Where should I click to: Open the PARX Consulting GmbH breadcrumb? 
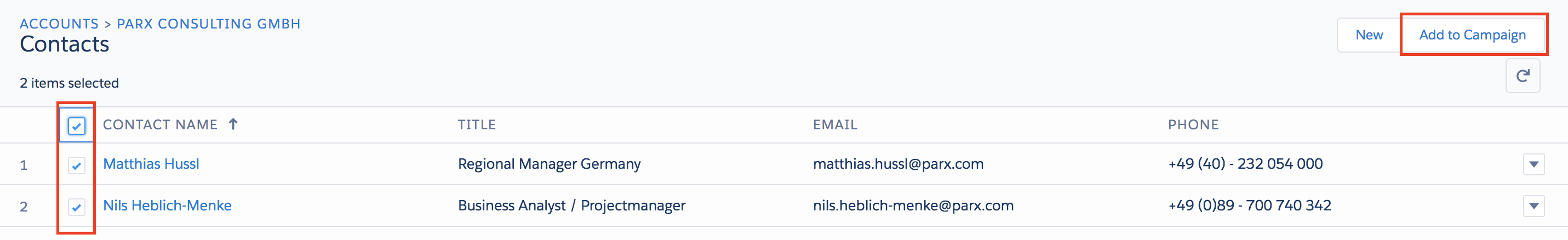click(x=208, y=24)
